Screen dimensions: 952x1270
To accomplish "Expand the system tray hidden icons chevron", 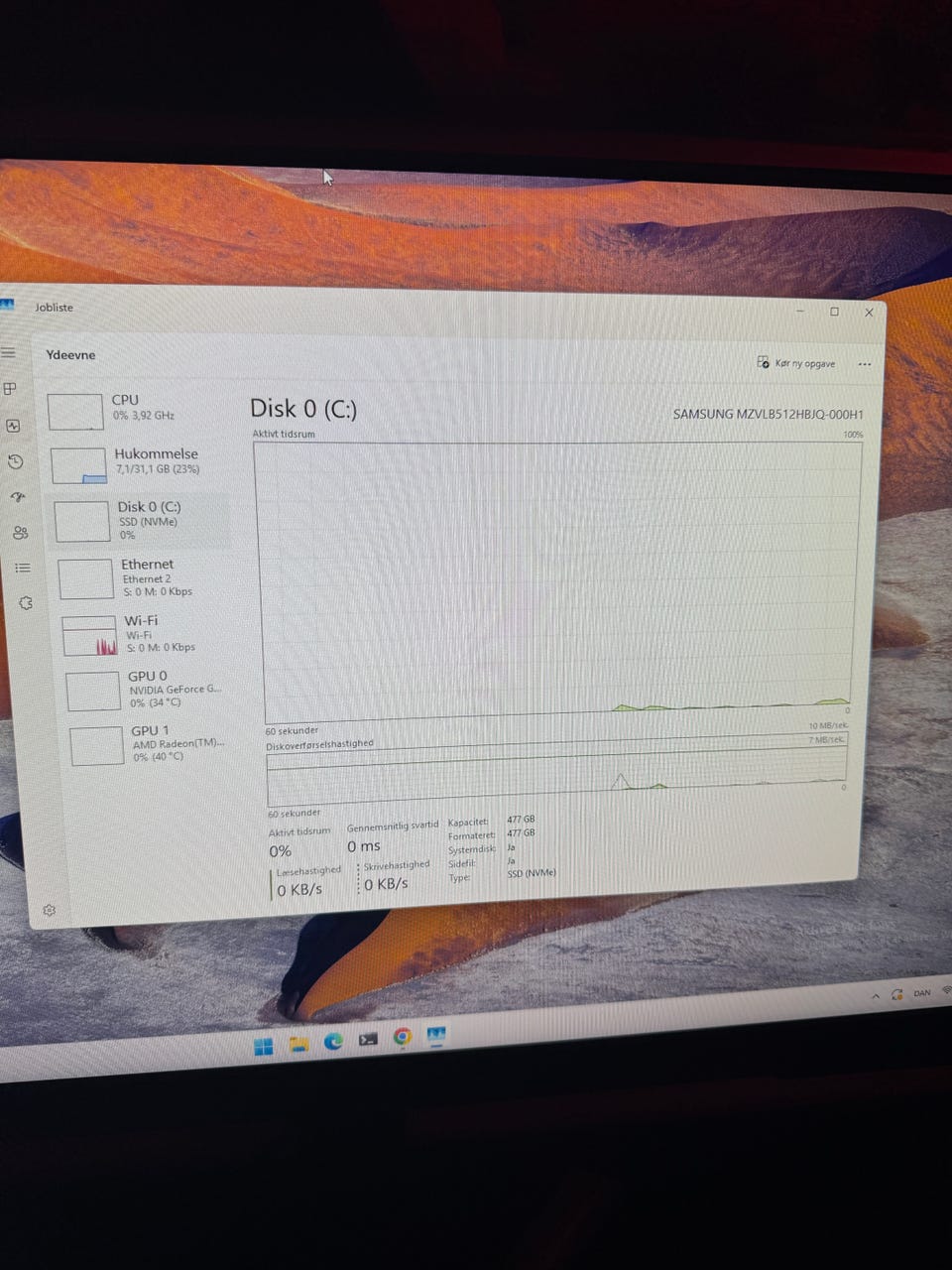I will (x=876, y=995).
